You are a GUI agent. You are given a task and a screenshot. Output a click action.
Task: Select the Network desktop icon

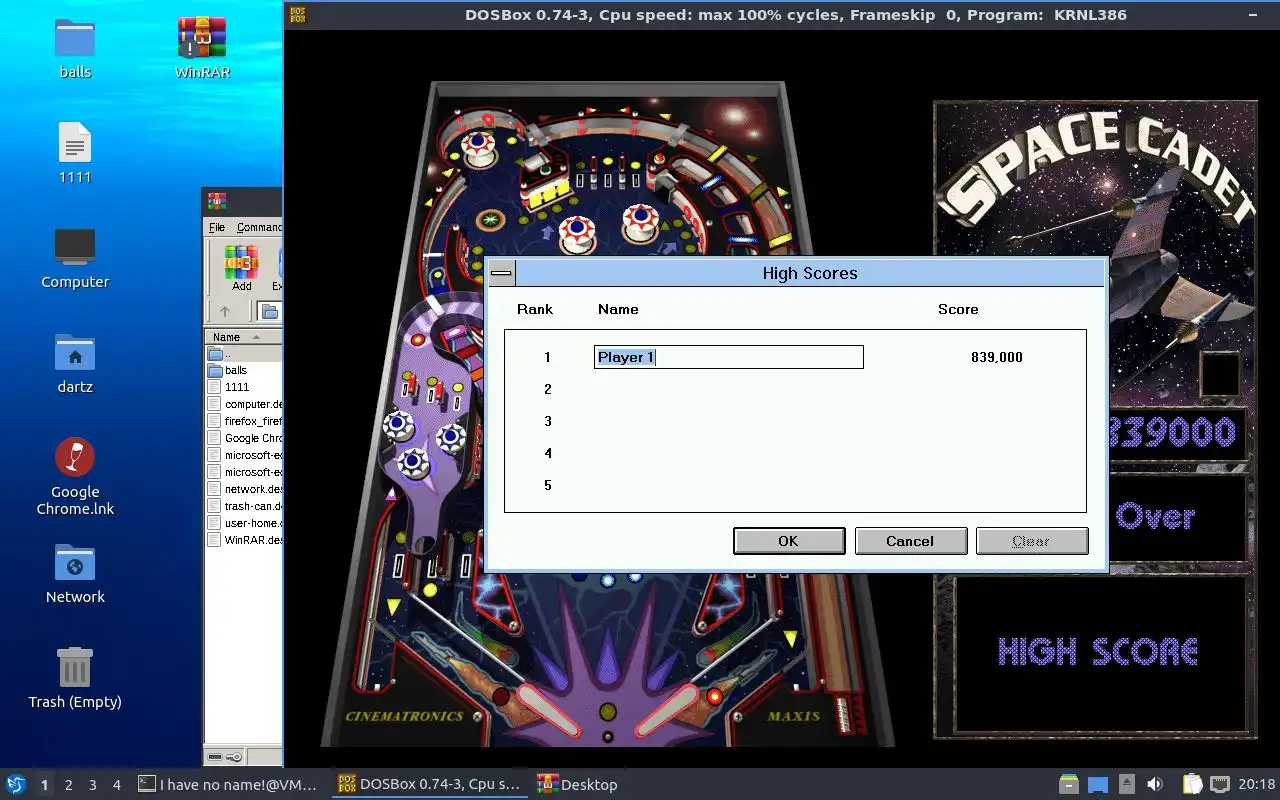click(x=75, y=573)
